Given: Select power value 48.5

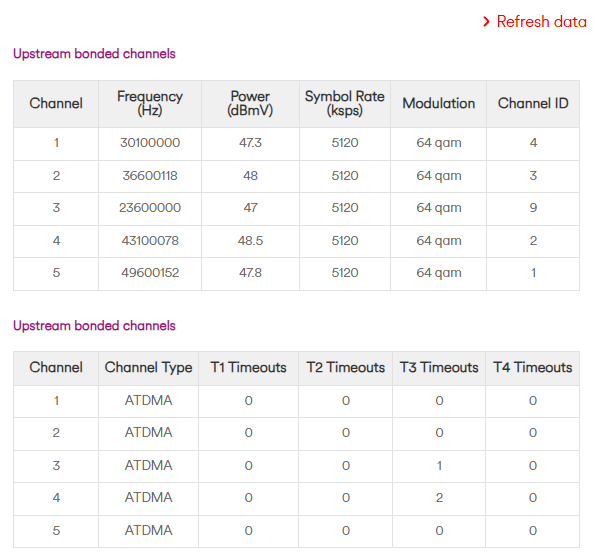Looking at the screenshot, I should point(250,241).
